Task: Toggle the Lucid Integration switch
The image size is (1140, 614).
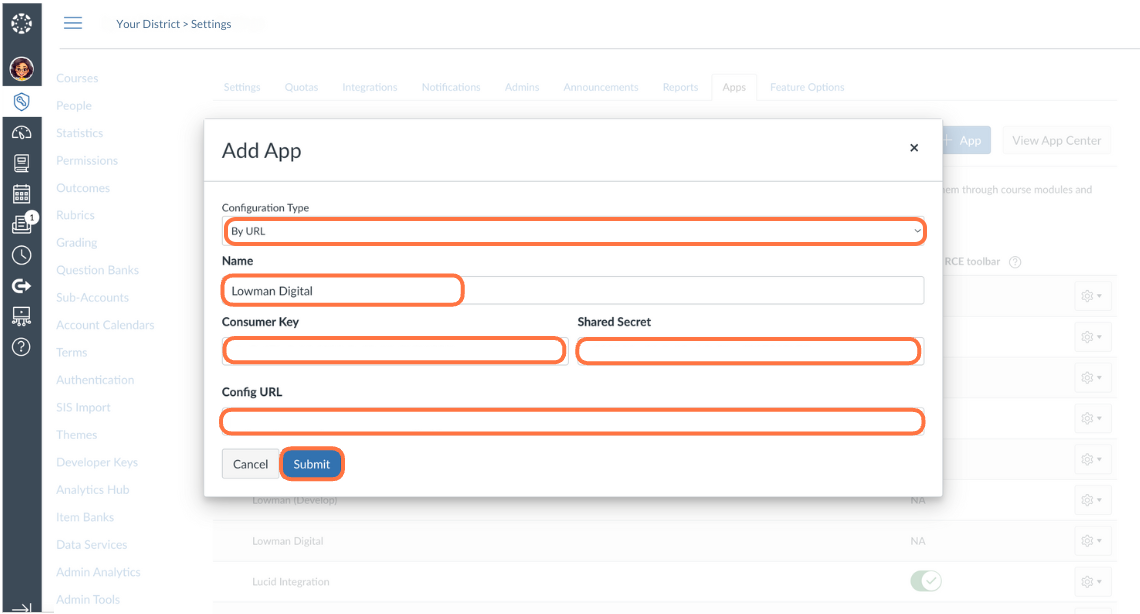Action: (x=926, y=581)
